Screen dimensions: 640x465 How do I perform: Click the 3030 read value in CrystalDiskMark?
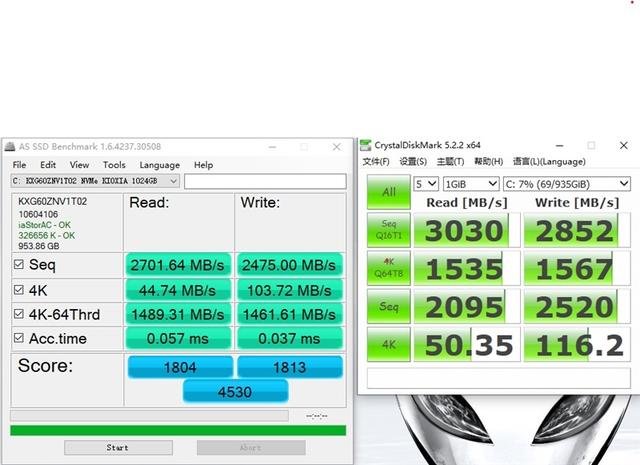(467, 230)
